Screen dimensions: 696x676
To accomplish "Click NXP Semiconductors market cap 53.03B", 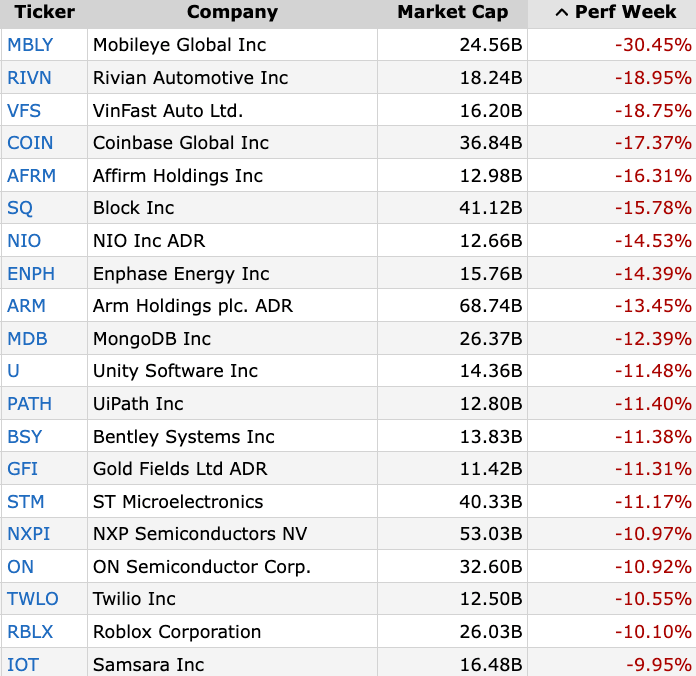I will tap(490, 534).
